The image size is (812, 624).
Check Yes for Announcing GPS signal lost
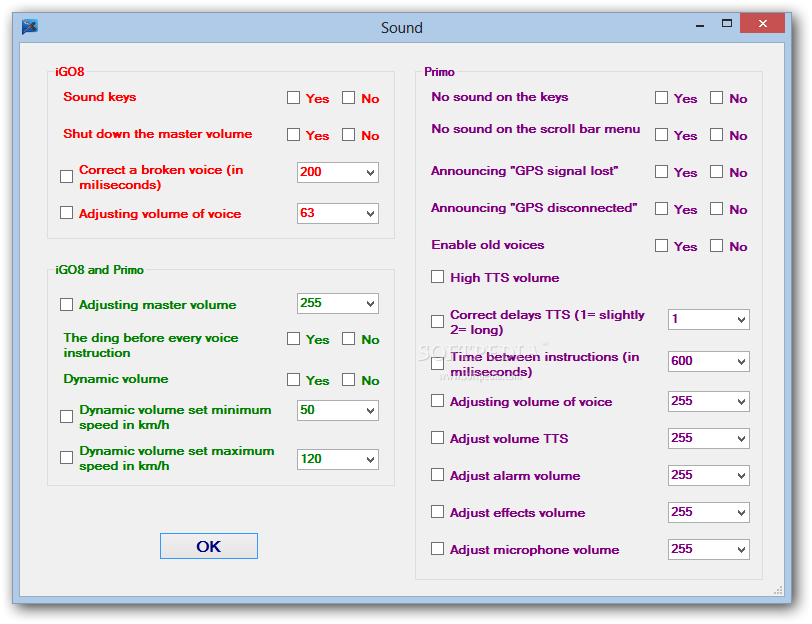click(x=661, y=171)
